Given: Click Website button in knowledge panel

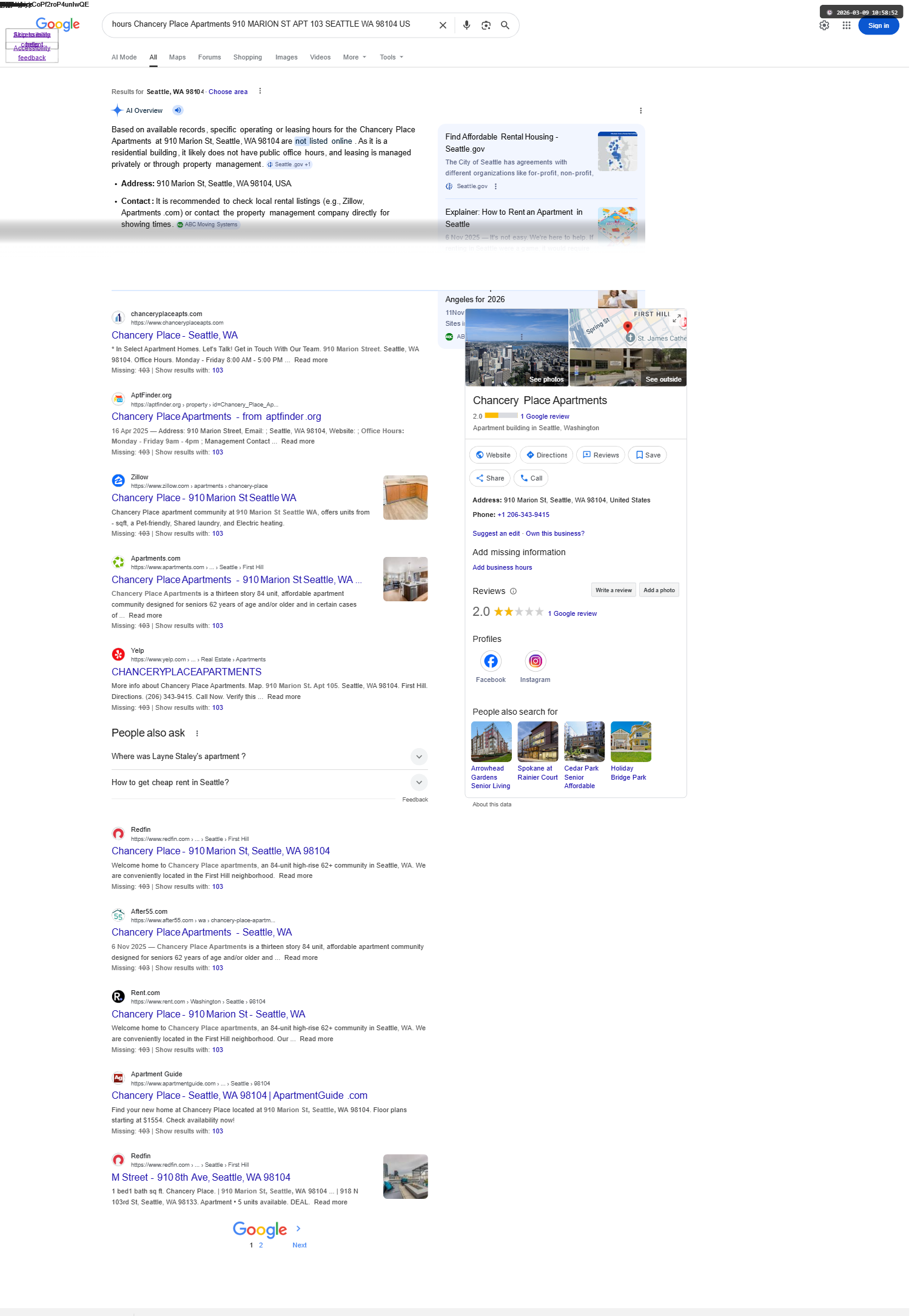Looking at the screenshot, I should (493, 455).
